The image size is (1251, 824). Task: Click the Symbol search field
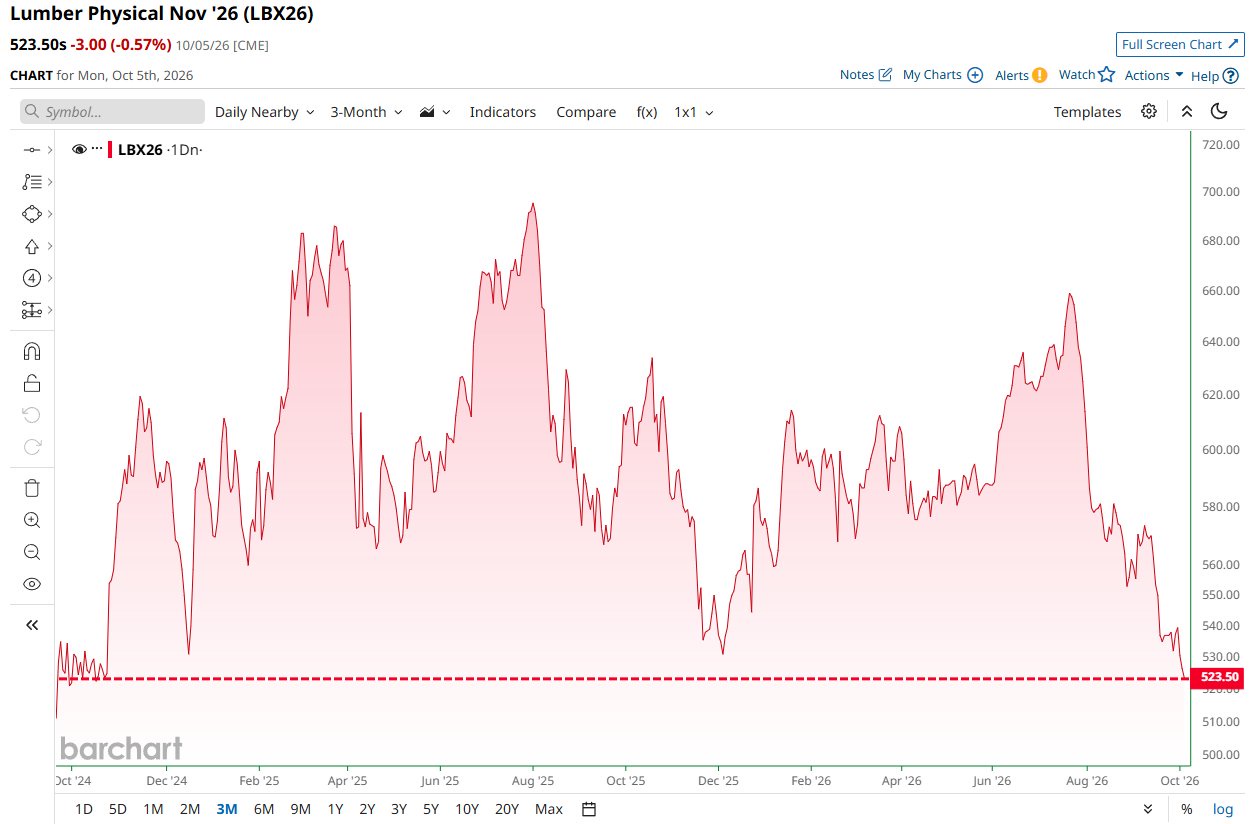pos(112,112)
